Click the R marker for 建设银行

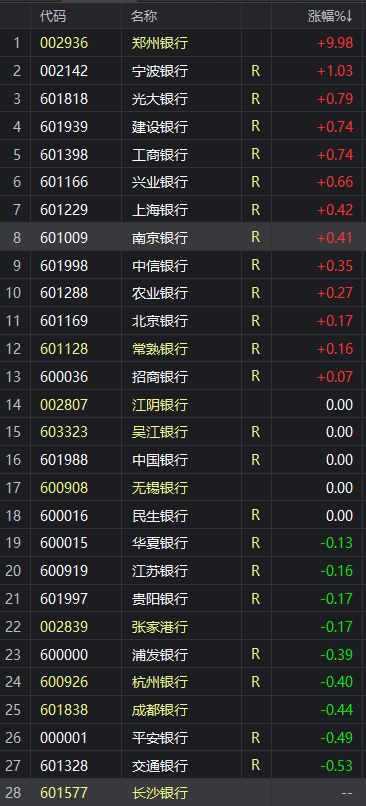[x=255, y=126]
